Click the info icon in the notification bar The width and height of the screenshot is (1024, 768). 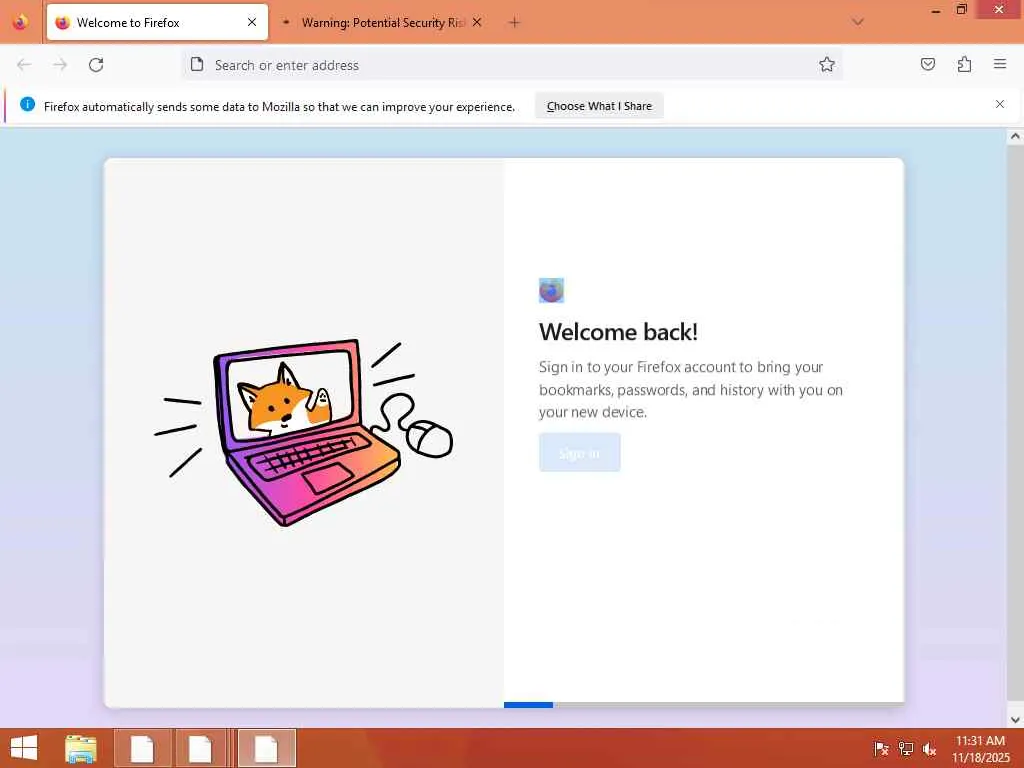[27, 104]
